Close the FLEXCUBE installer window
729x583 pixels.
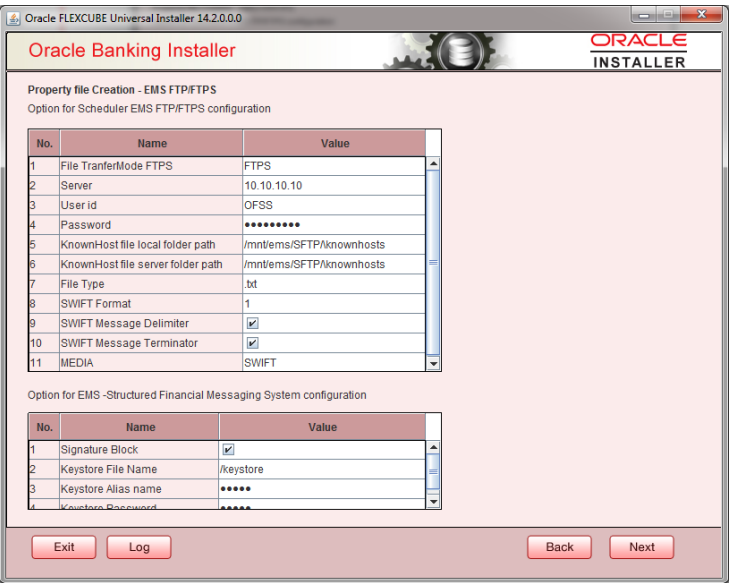702,15
